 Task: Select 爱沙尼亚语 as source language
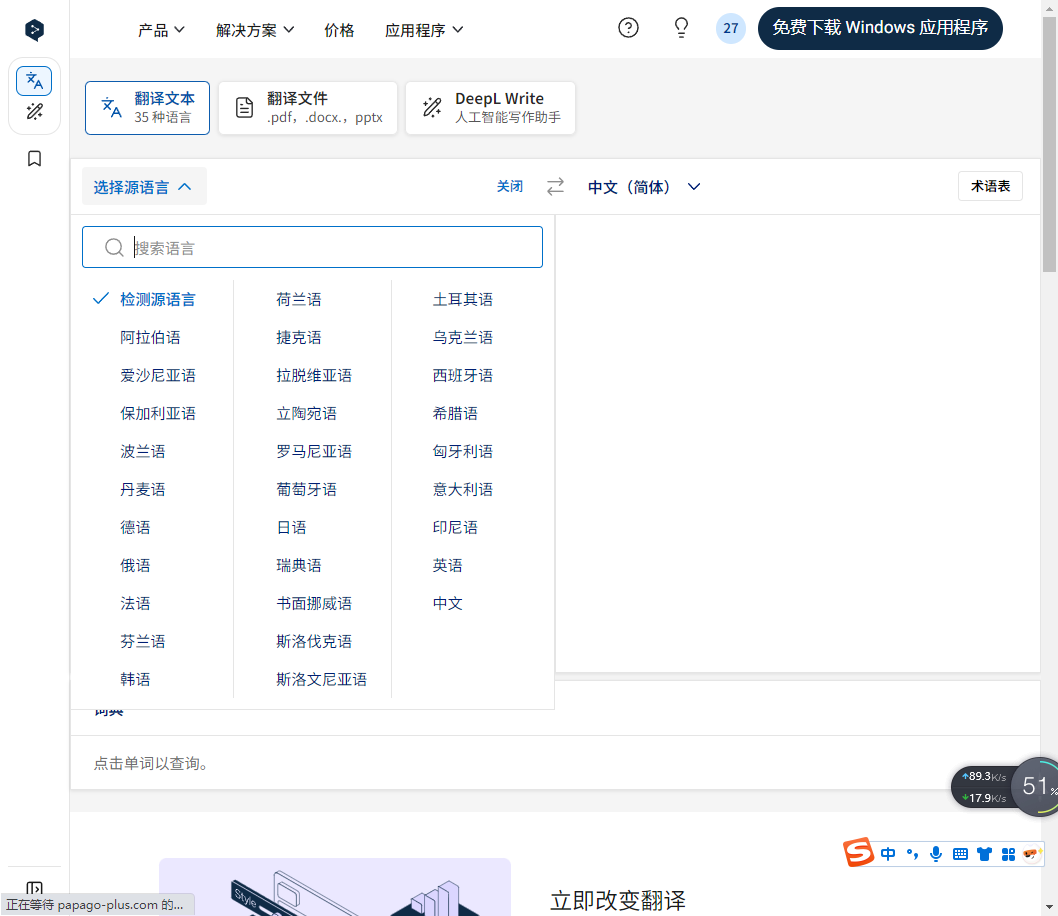point(158,376)
